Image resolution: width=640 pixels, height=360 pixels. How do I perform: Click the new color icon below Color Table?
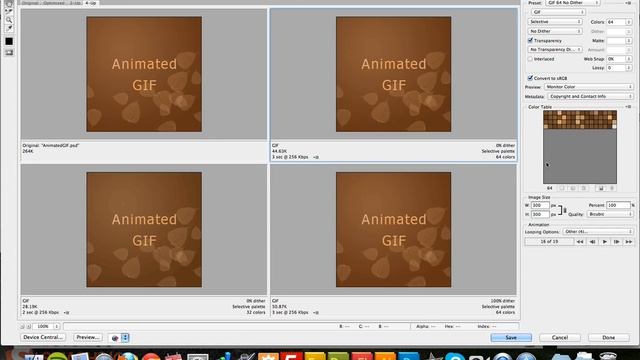(601, 188)
